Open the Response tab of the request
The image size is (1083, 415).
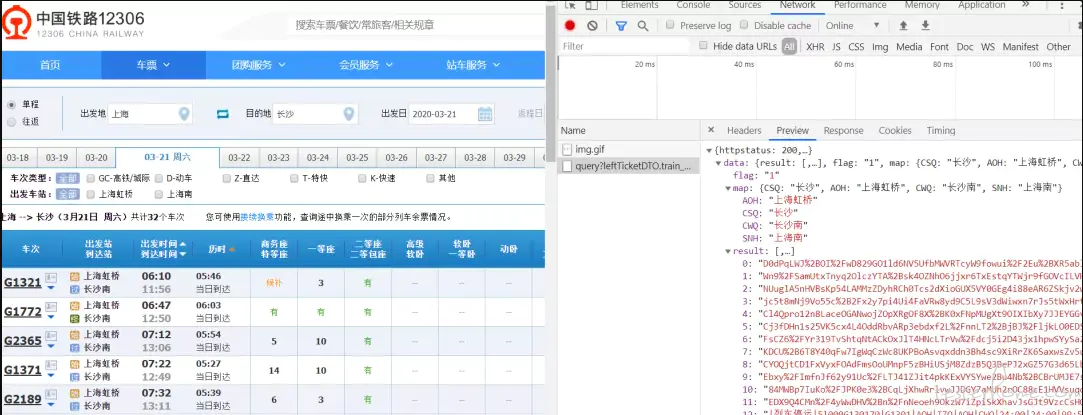(843, 130)
